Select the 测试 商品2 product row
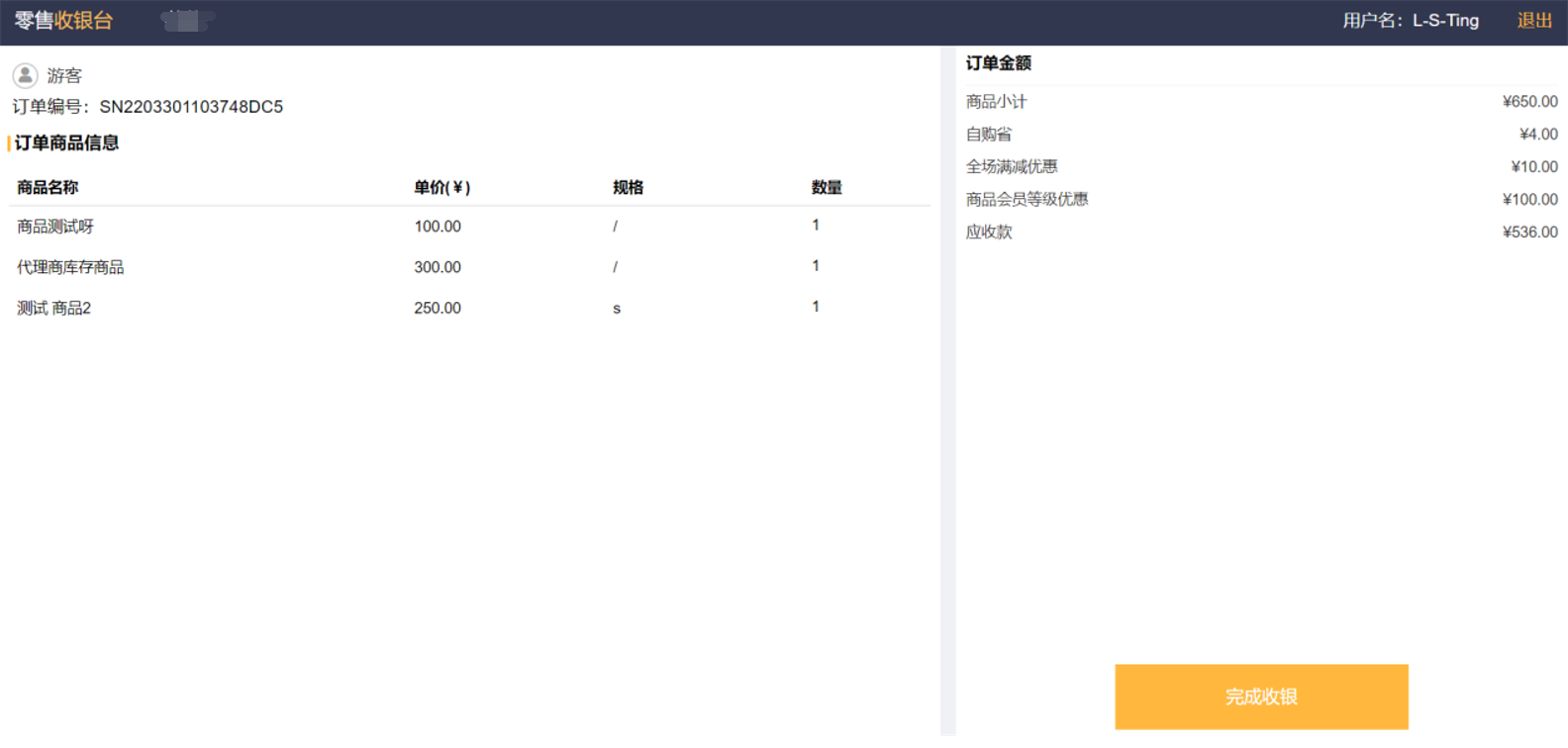The height and width of the screenshot is (748, 1568). click(54, 309)
